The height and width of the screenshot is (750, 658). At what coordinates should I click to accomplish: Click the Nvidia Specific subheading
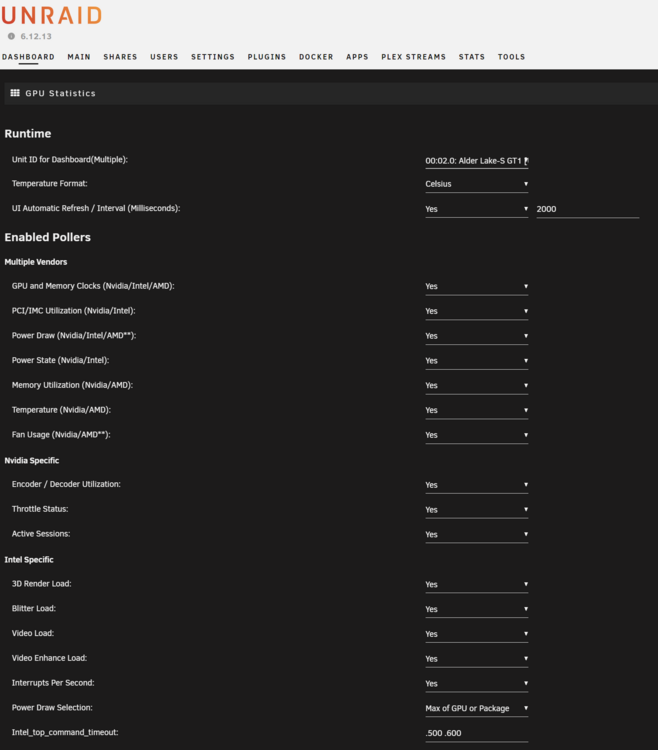32,461
